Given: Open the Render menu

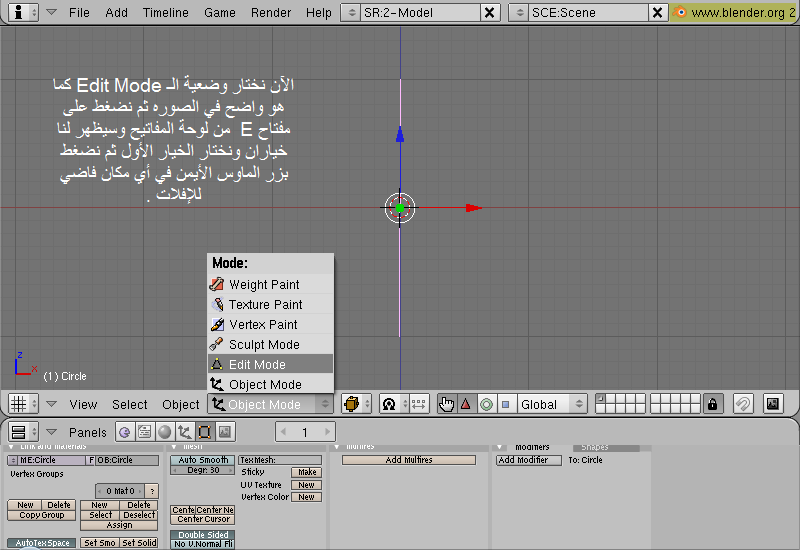Looking at the screenshot, I should tap(270, 12).
